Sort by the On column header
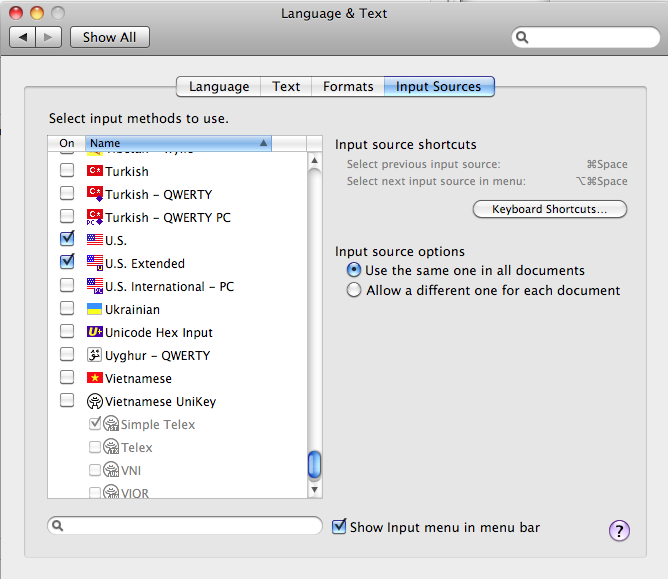Image resolution: width=668 pixels, height=579 pixels. 67,143
